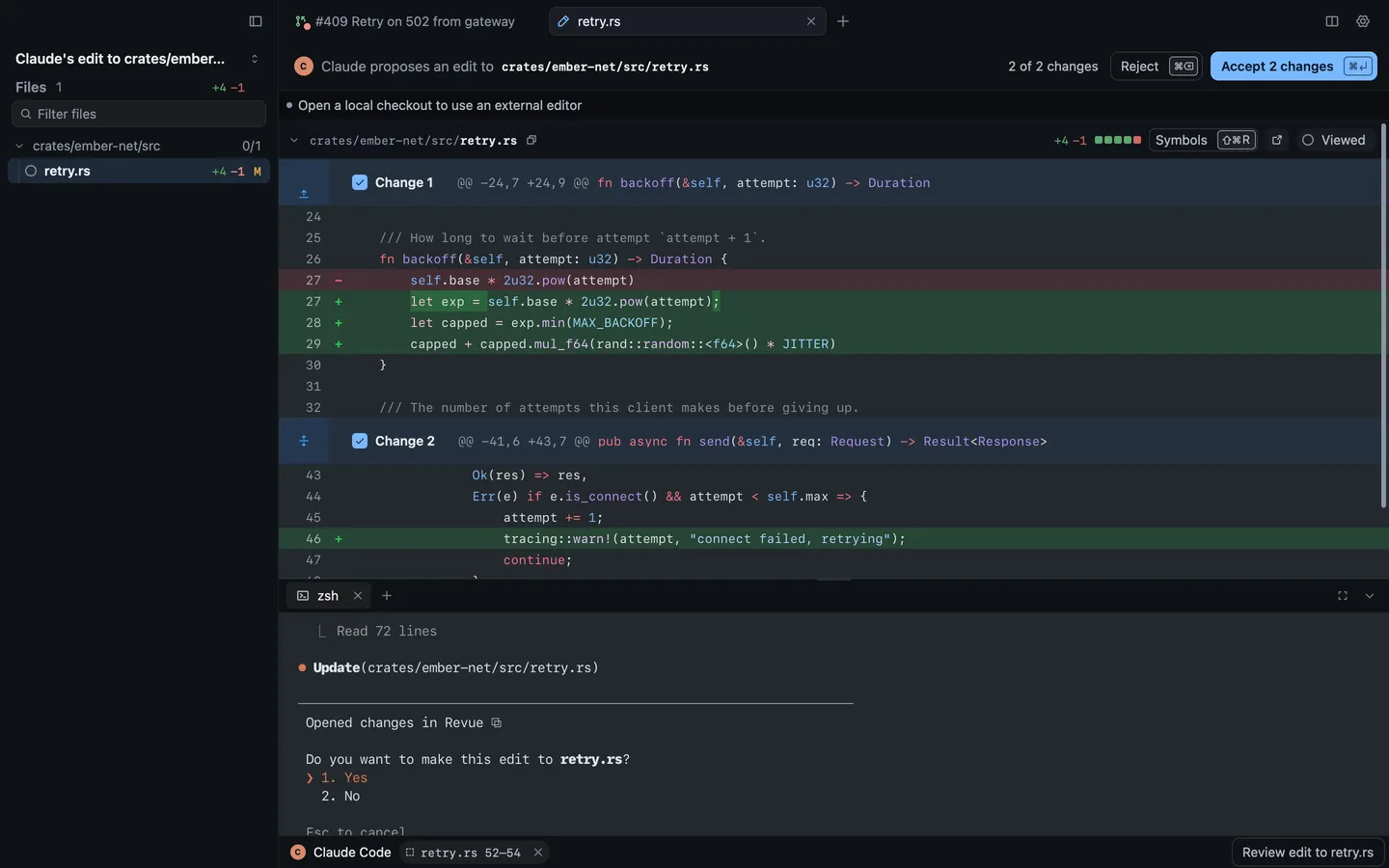
Task: Focus the Filter files search field
Action: [x=139, y=114]
